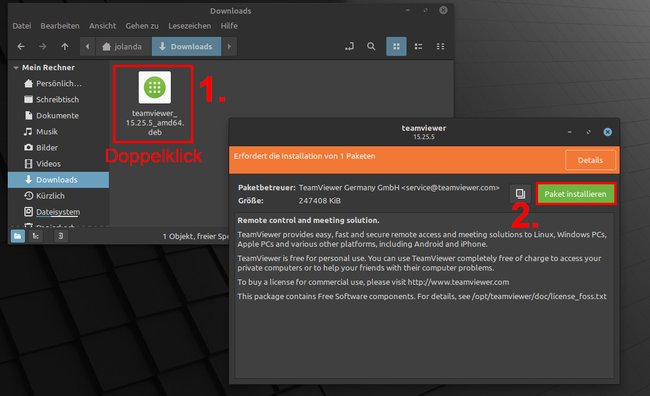Viewport: 650px width, 396px height.
Task: Switch to list view
Action: pyautogui.click(x=418, y=46)
